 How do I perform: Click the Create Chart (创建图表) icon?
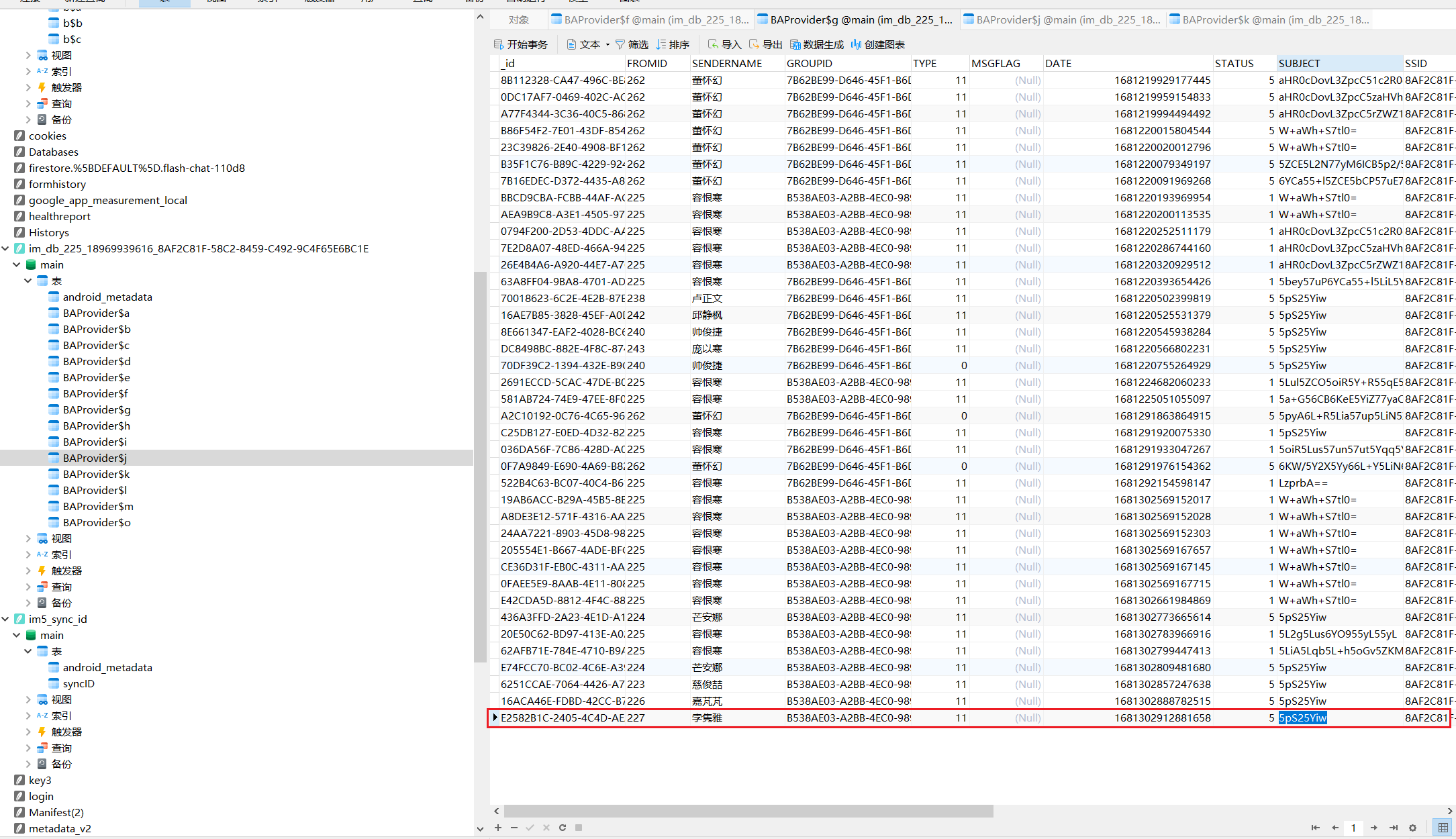point(856,44)
